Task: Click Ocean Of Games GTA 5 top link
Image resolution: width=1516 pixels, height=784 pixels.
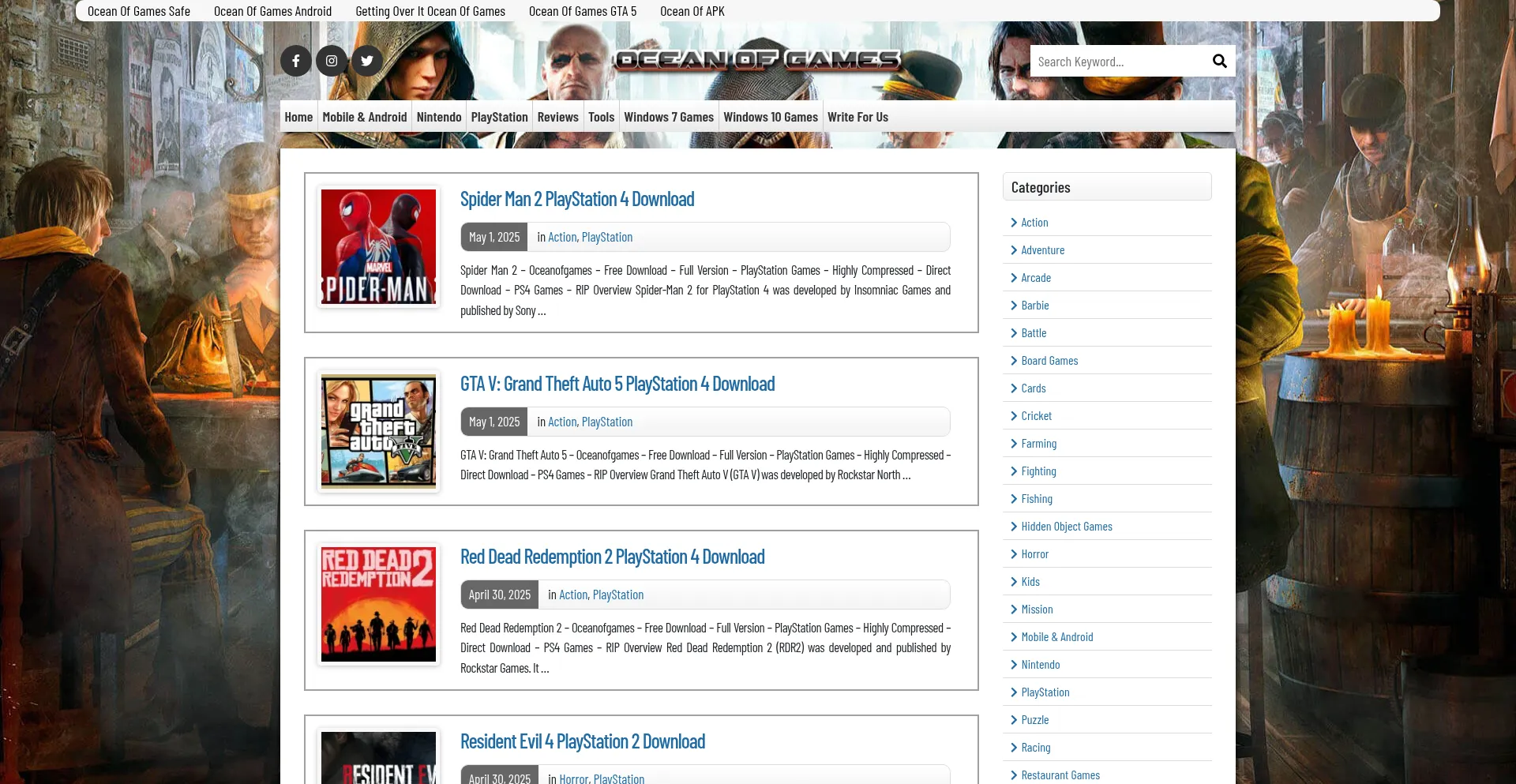Action: tap(583, 11)
